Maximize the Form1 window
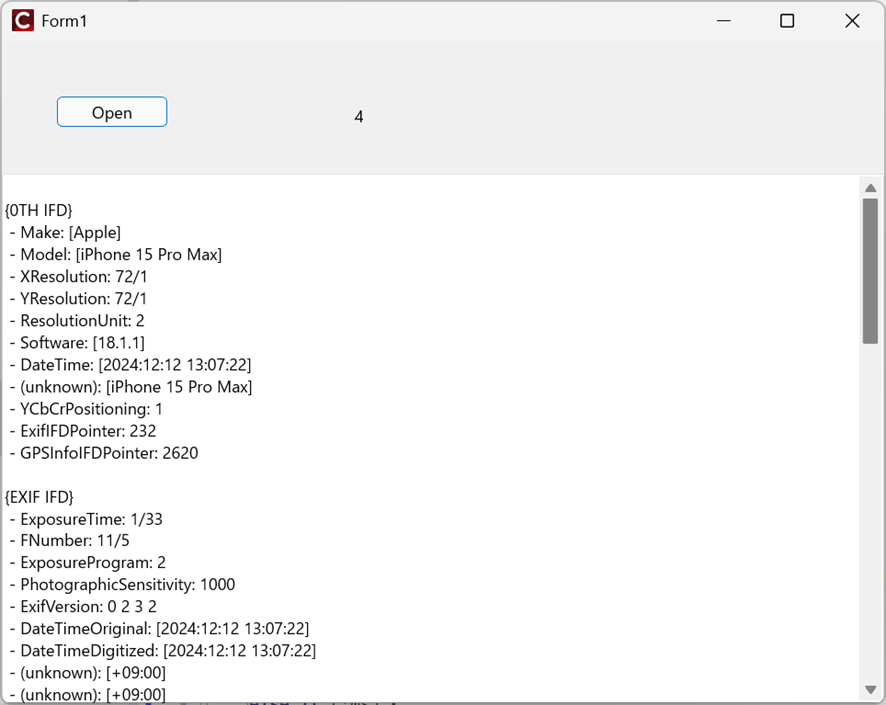Screen dimensions: 886x705 coord(787,21)
